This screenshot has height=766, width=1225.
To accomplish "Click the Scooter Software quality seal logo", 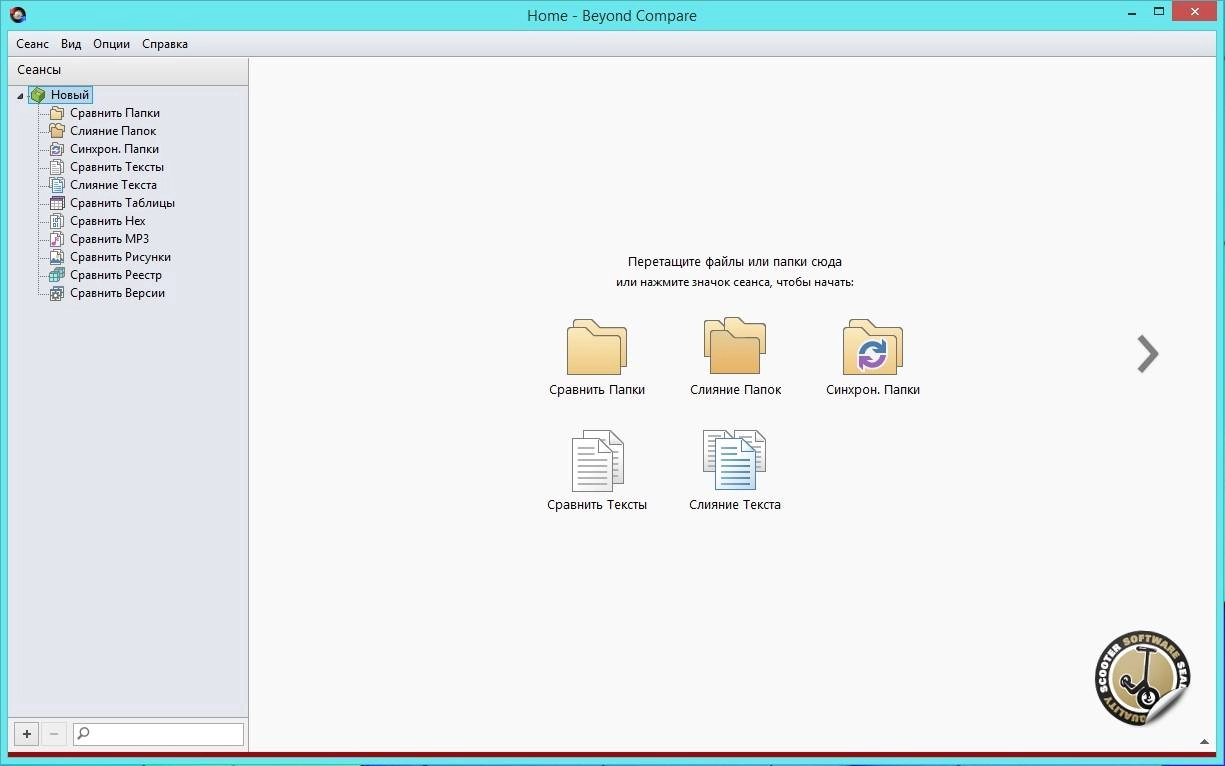I will point(1142,679).
